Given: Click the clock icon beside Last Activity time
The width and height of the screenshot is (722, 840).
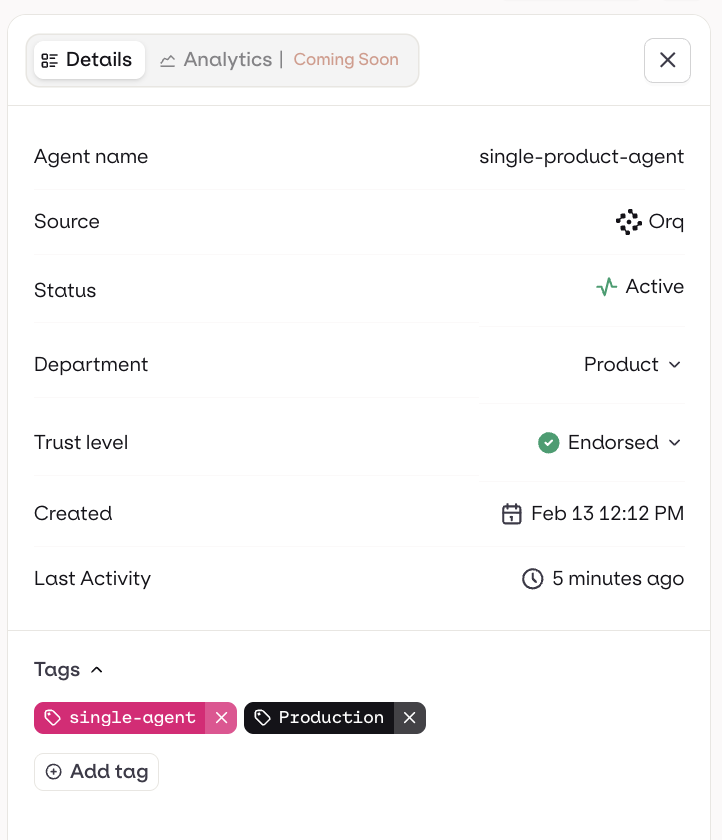Looking at the screenshot, I should (532, 578).
